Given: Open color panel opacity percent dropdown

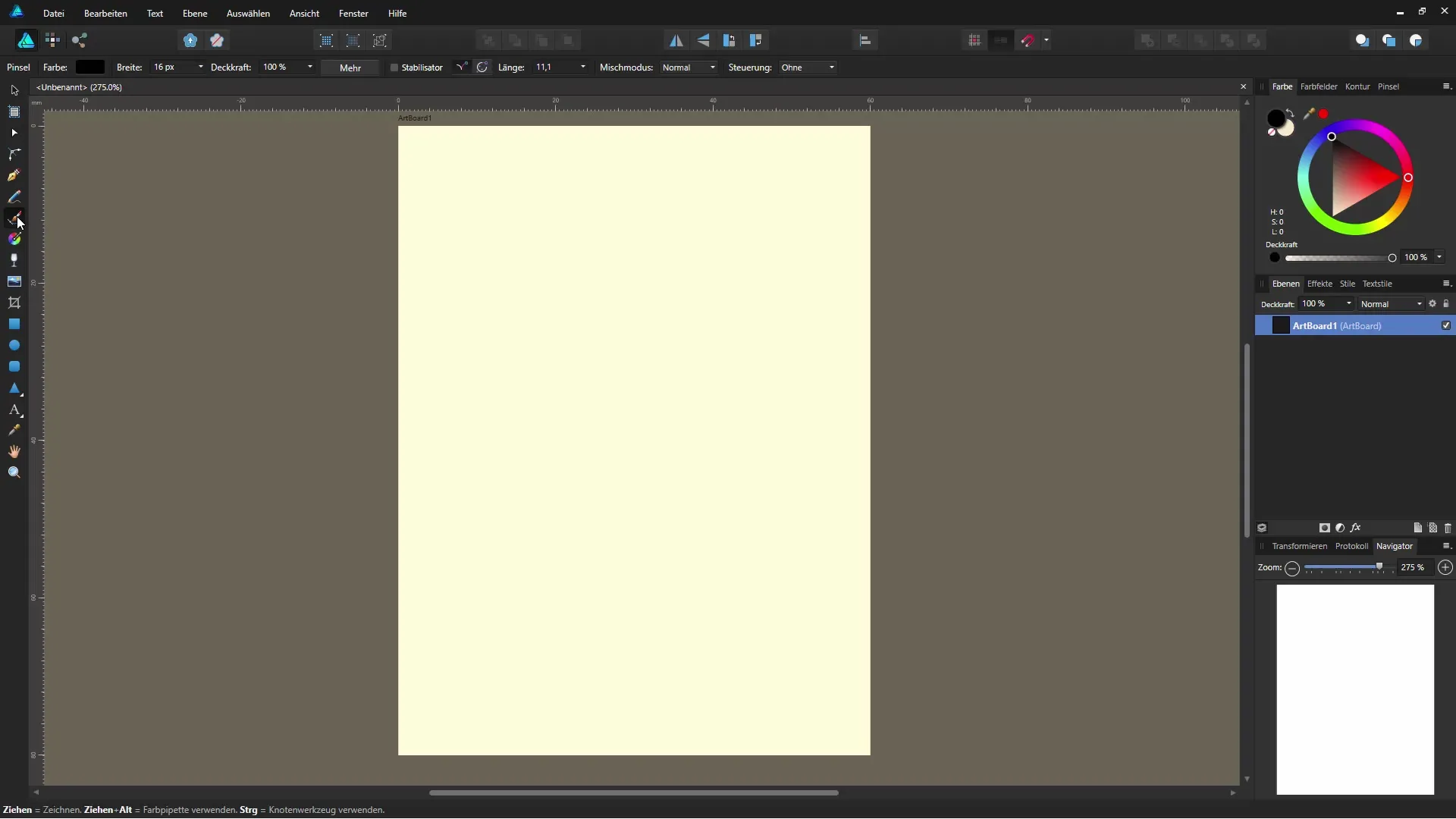Looking at the screenshot, I should point(1439,257).
